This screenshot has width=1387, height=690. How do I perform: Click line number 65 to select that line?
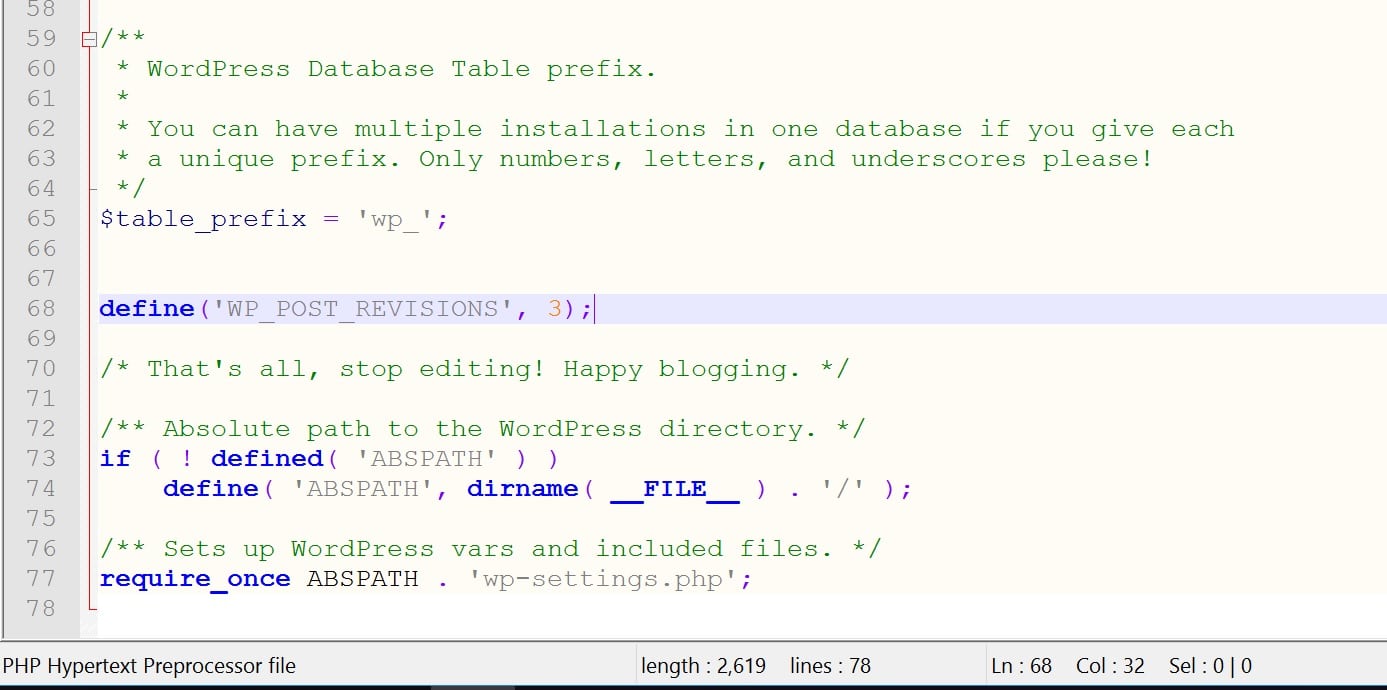[41, 218]
